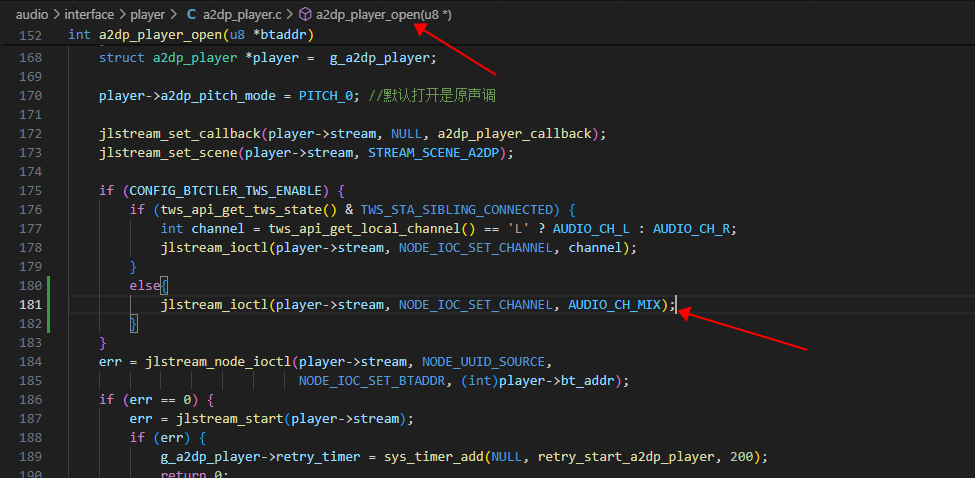The height and width of the screenshot is (478, 975).
Task: Click the C file icon in breadcrumb
Action: point(192,14)
